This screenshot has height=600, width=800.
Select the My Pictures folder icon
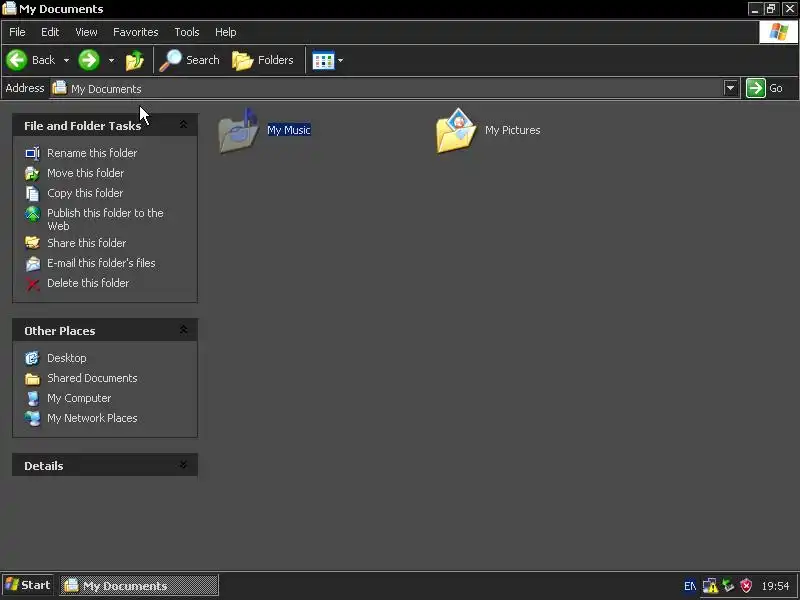click(456, 130)
